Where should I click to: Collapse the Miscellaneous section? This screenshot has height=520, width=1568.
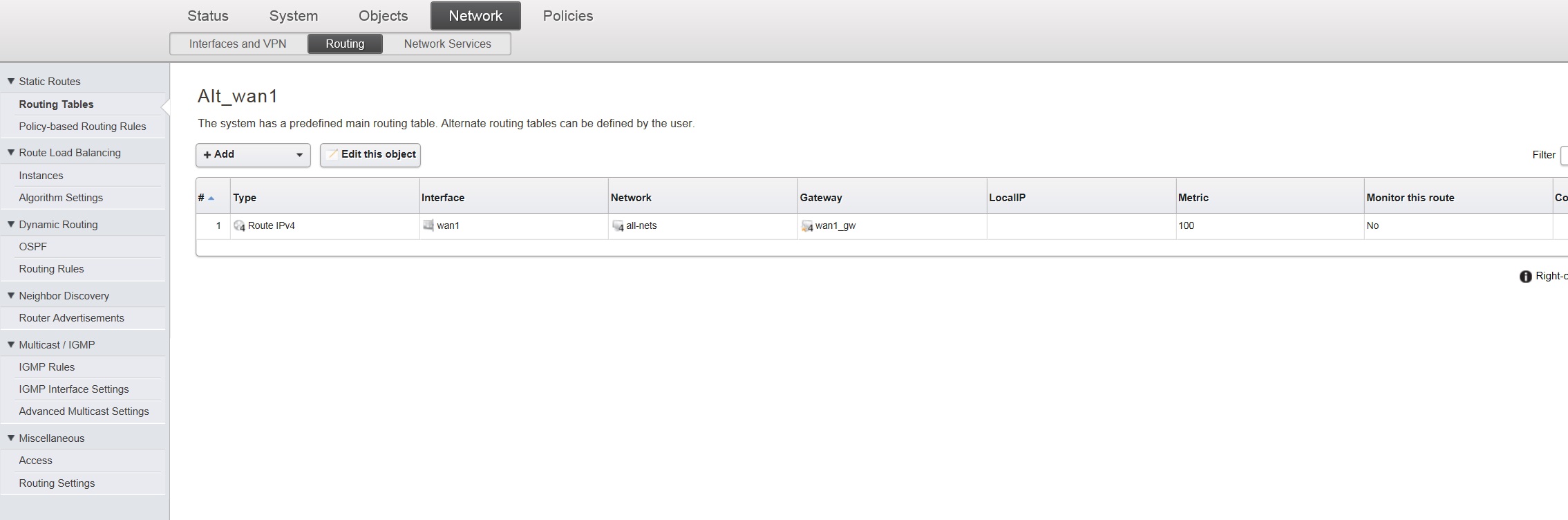[x=11, y=438]
